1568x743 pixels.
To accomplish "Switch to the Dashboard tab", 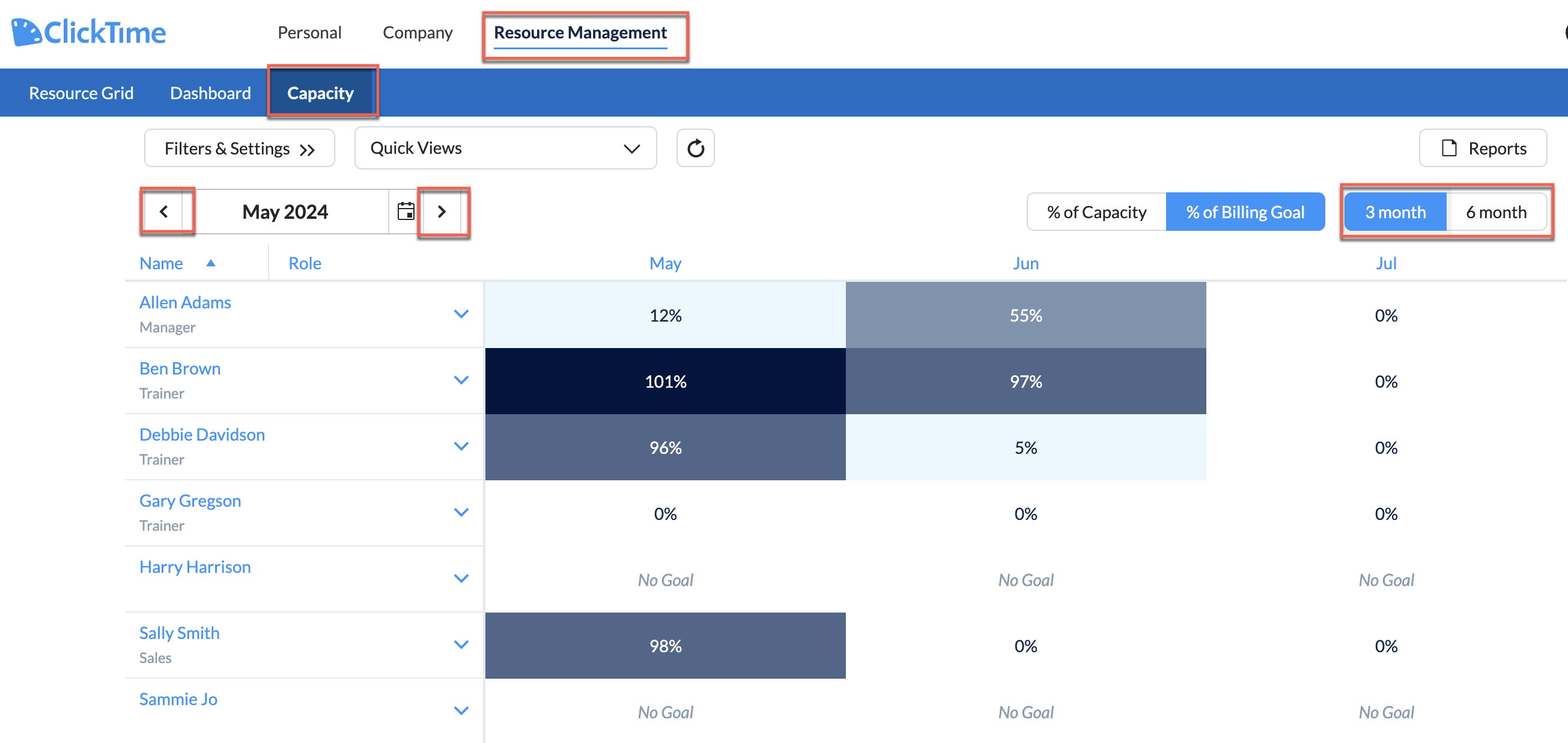I will pos(210,93).
